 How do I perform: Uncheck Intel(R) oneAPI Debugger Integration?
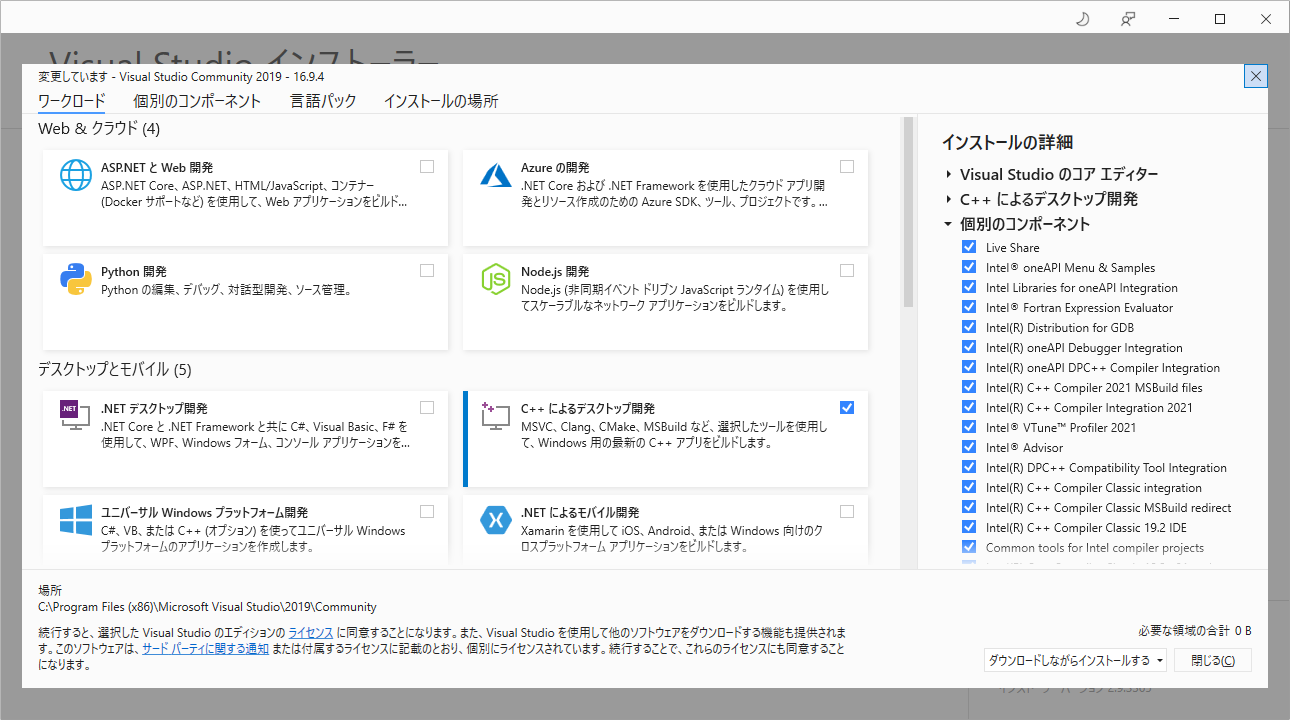(968, 347)
